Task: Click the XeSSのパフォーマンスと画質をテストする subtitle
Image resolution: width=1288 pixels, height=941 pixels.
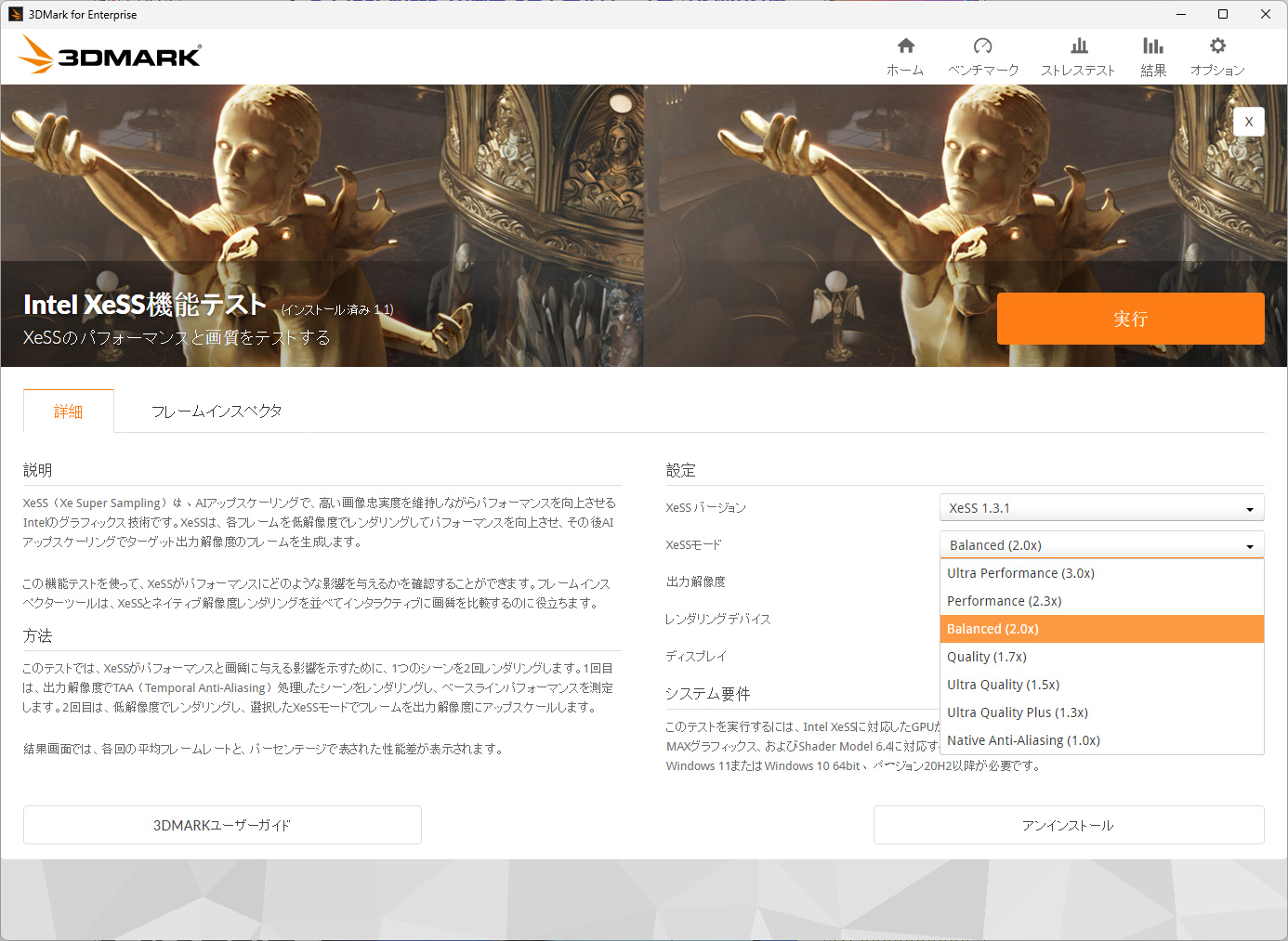Action: click(177, 338)
